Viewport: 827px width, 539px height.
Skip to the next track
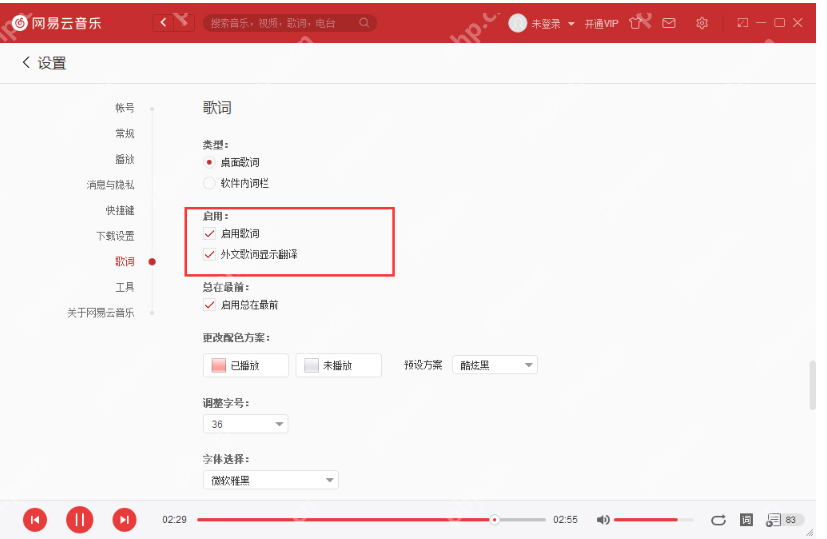click(123, 519)
